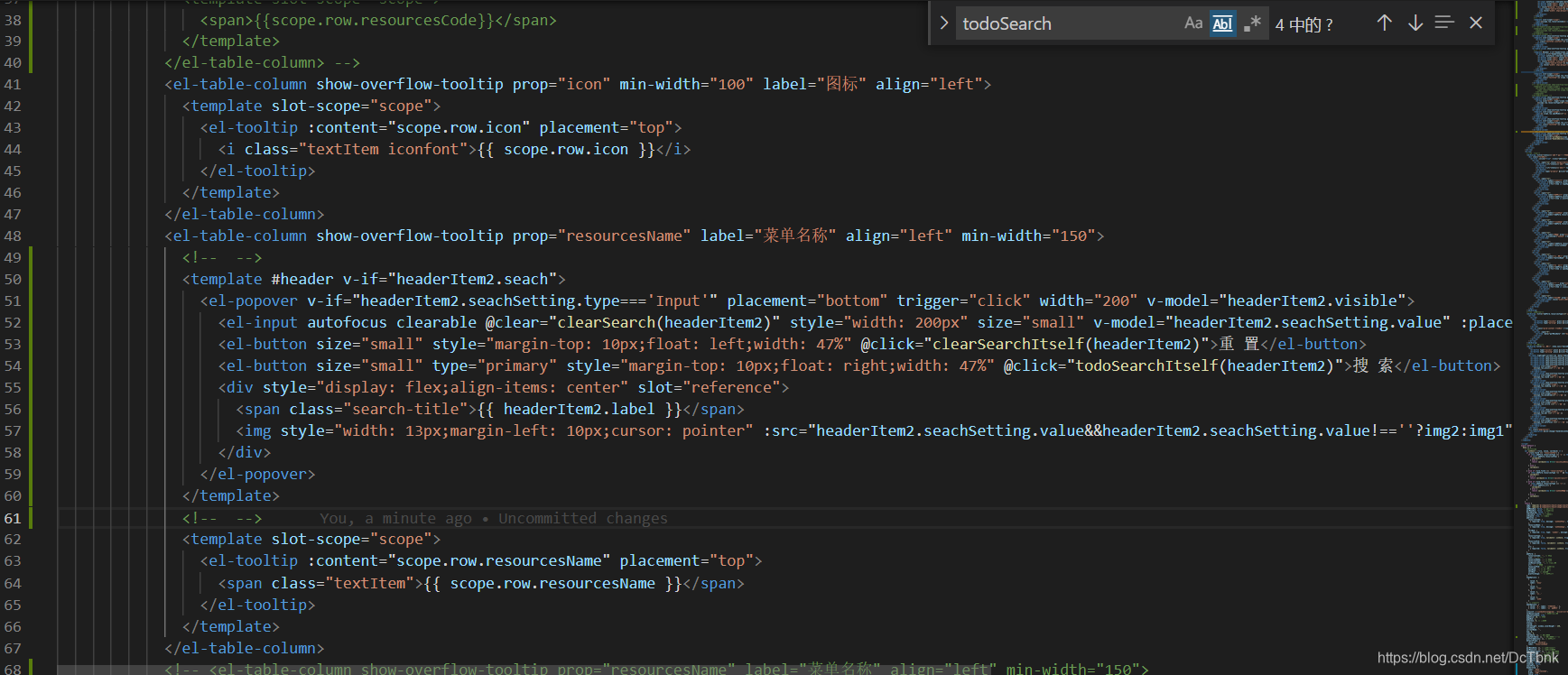Click '#header' on template line 50

(302, 279)
